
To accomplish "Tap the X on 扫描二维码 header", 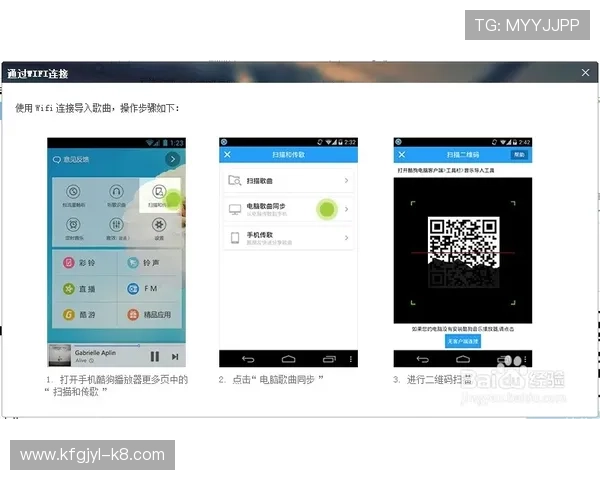I will (402, 154).
